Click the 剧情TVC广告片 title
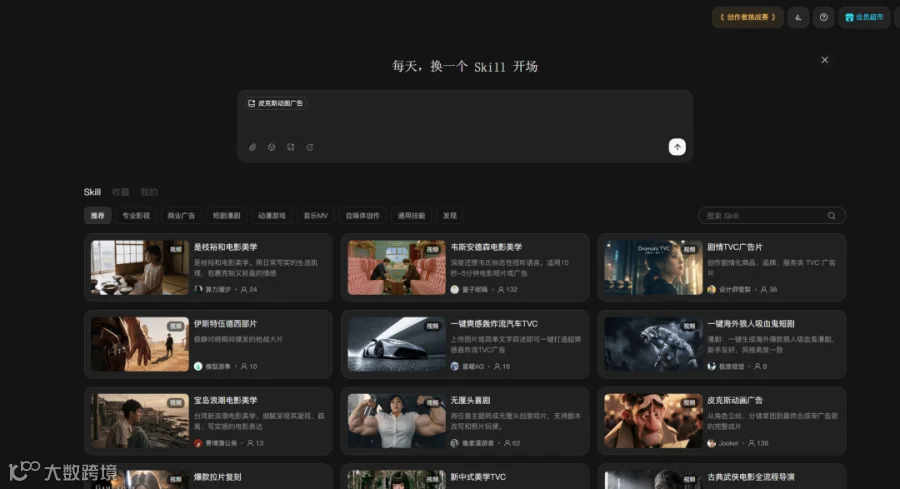Screen dimensions: 900x489 coord(735,247)
